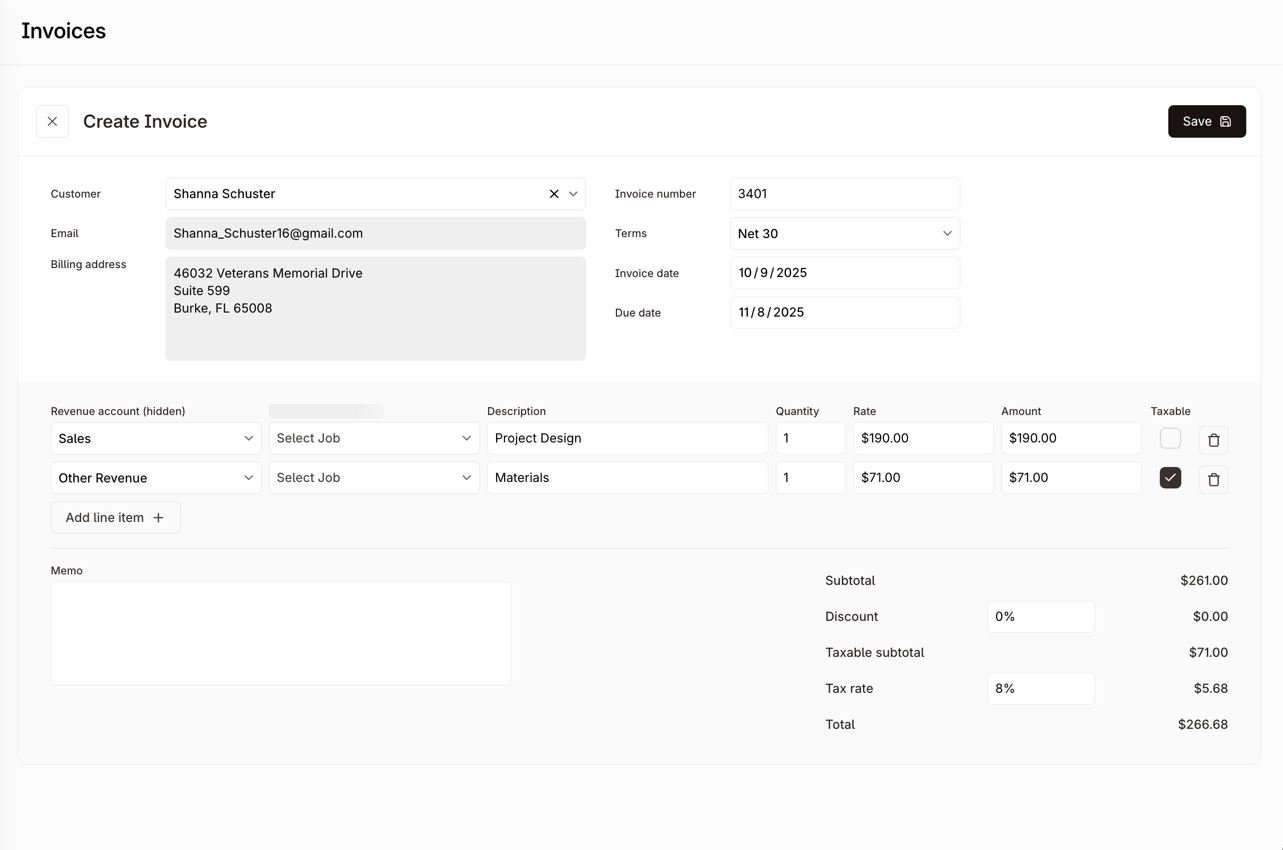Remove the Project Design line via trash icon
This screenshot has height=850, width=1283.
1213,439
